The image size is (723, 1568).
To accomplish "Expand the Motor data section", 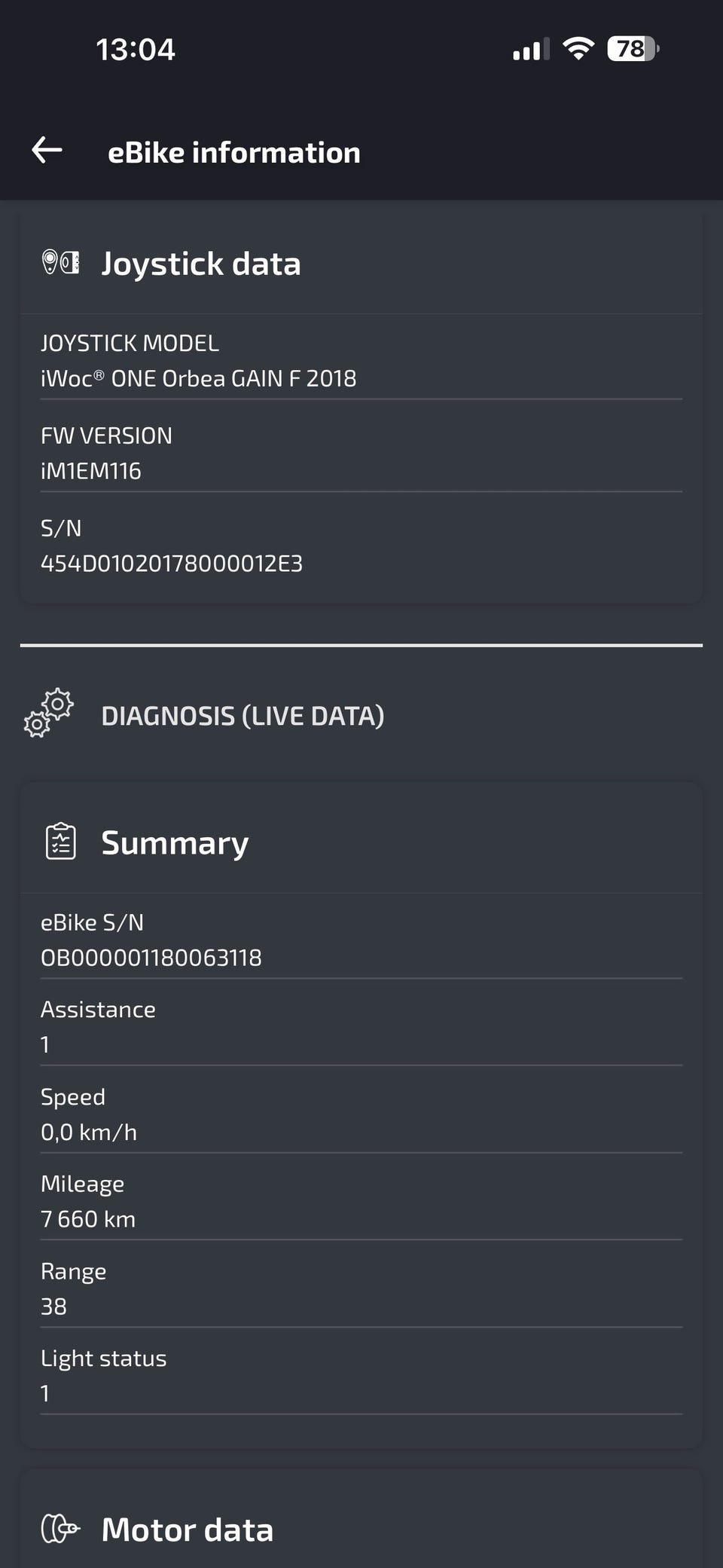I will (x=361, y=1529).
